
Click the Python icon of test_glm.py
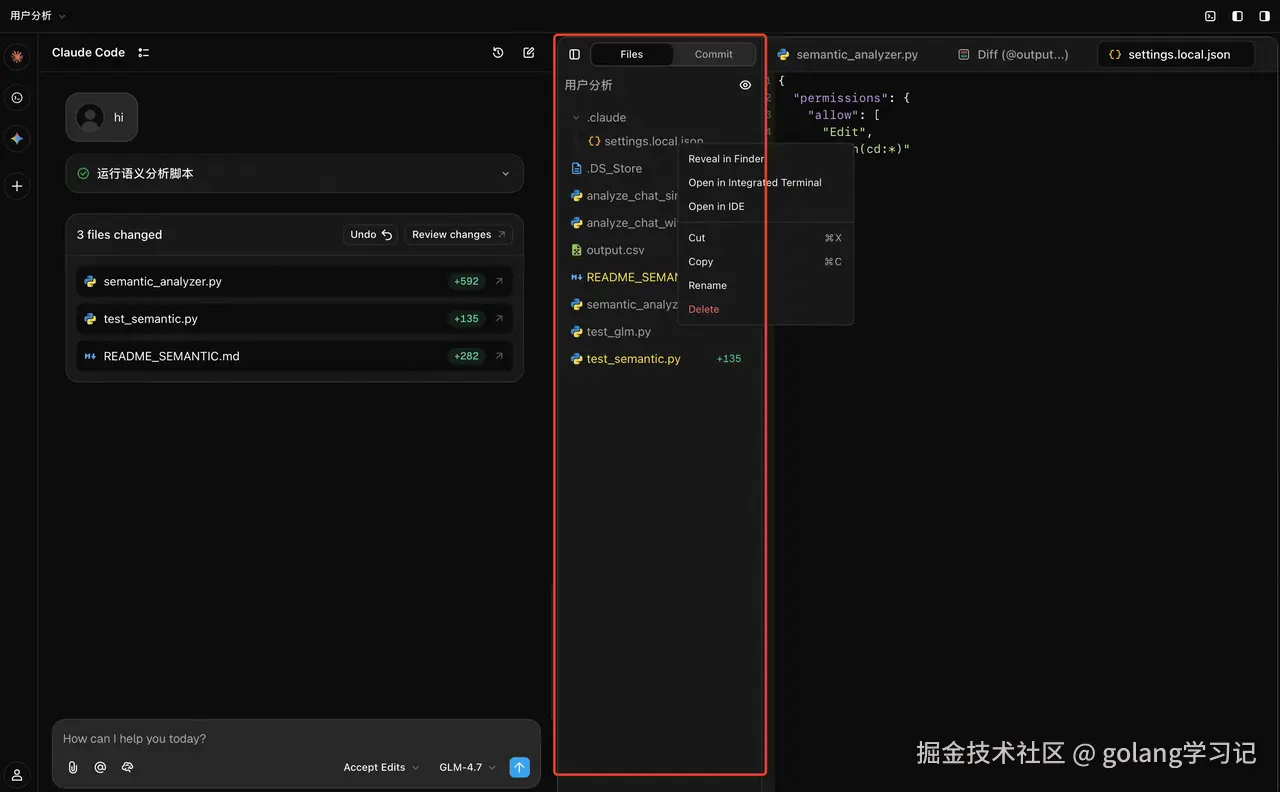[576, 332]
